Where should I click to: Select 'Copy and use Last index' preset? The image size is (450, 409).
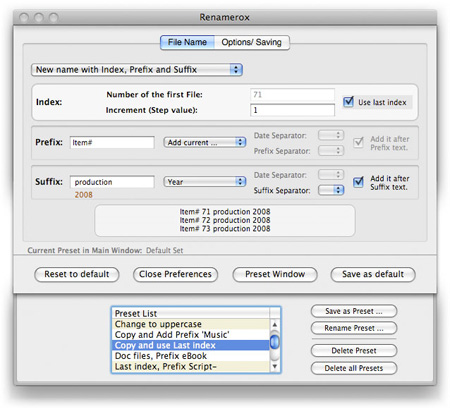[190, 345]
